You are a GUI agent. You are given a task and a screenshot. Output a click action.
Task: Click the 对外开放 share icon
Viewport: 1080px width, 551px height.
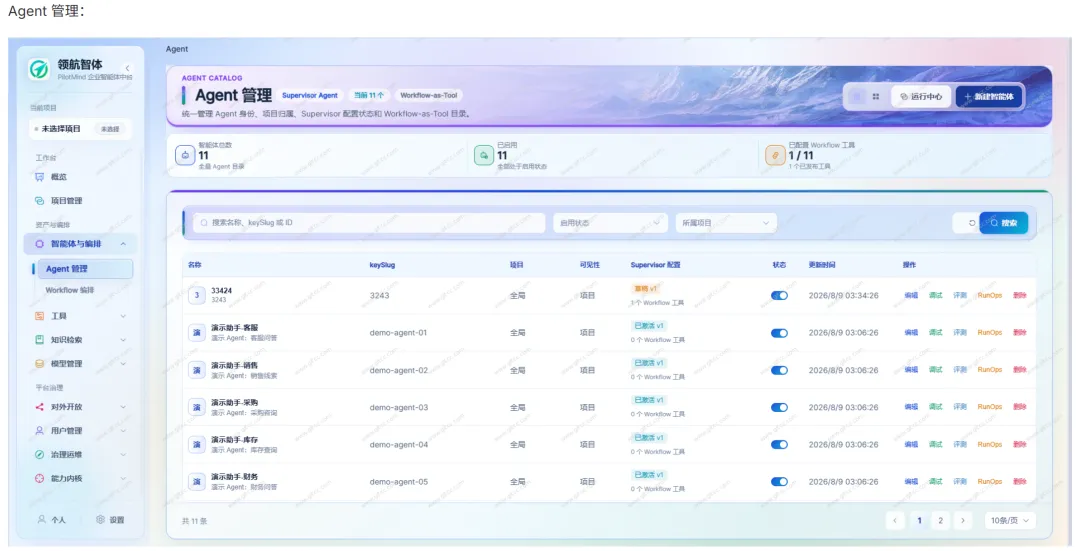pos(39,407)
